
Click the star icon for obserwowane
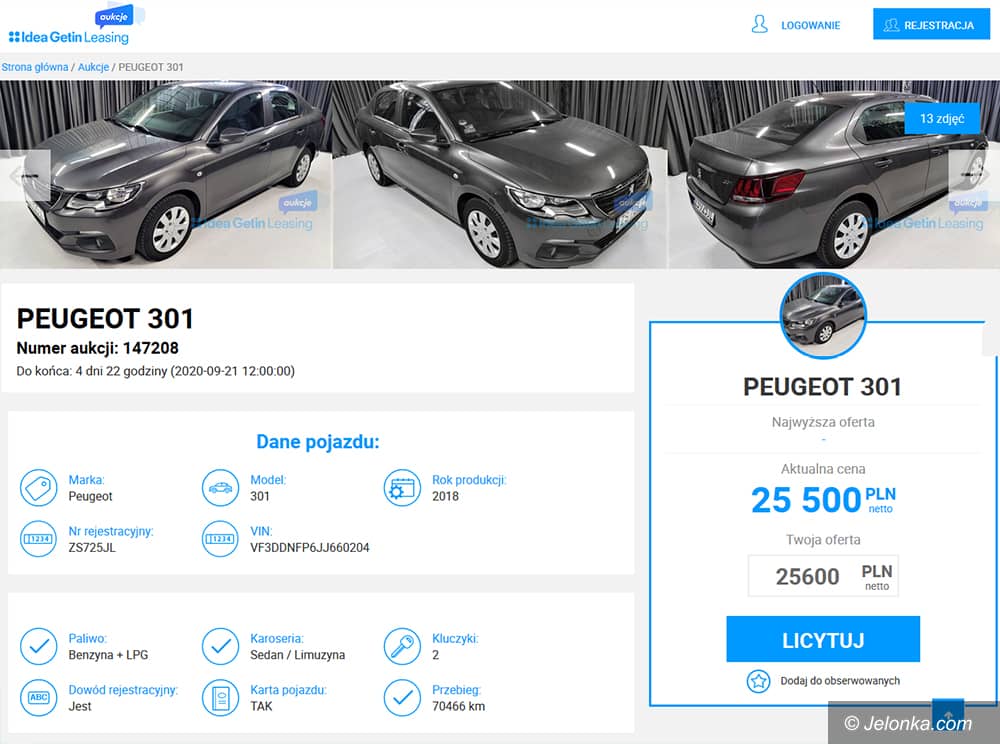(x=758, y=681)
